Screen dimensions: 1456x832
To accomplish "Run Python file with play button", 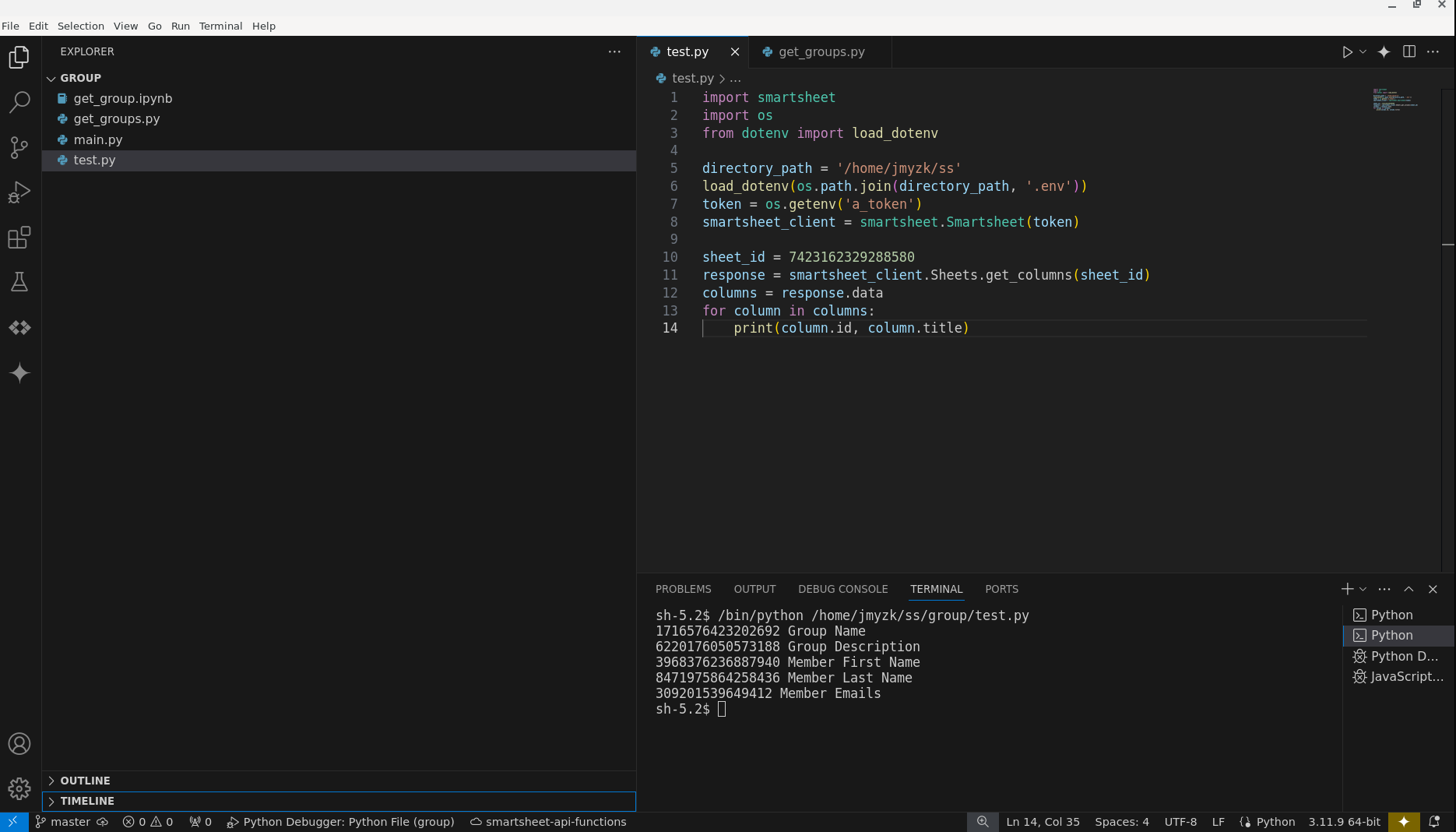I will [1347, 51].
